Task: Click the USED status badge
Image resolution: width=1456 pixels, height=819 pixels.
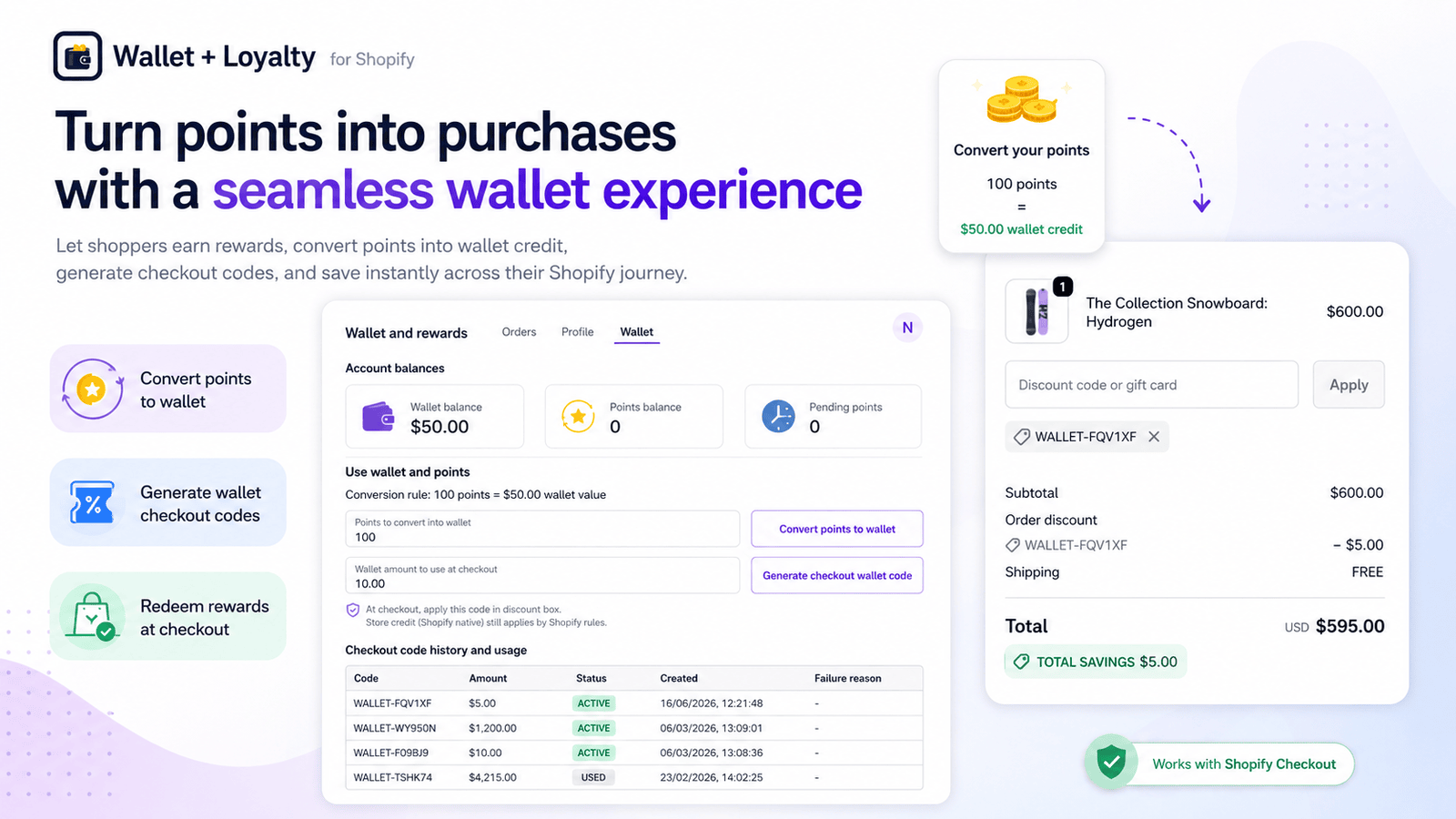Action: (593, 777)
